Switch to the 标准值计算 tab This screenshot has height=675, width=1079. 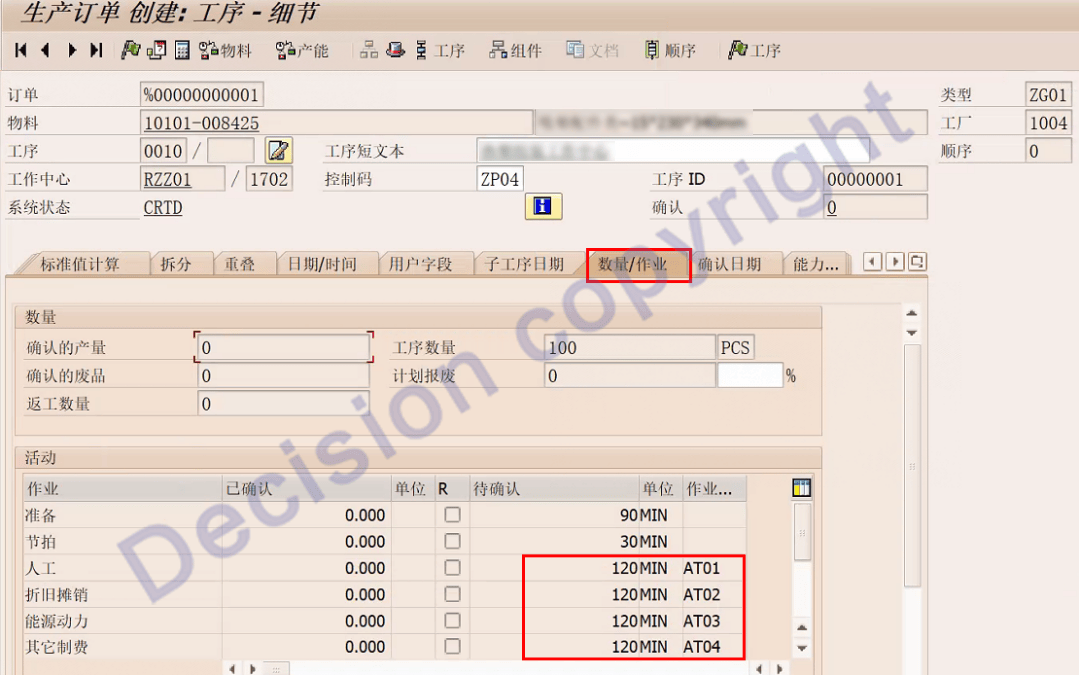point(79,265)
